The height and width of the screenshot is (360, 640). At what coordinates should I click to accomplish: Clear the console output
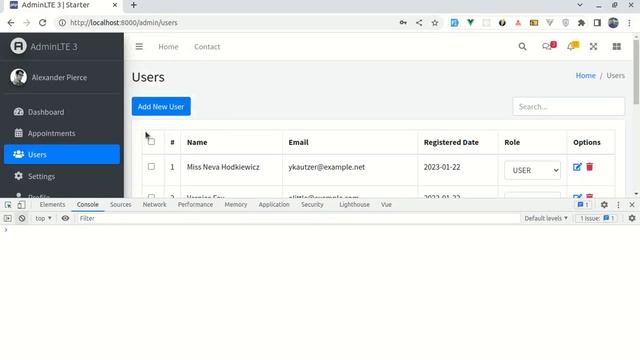22,218
